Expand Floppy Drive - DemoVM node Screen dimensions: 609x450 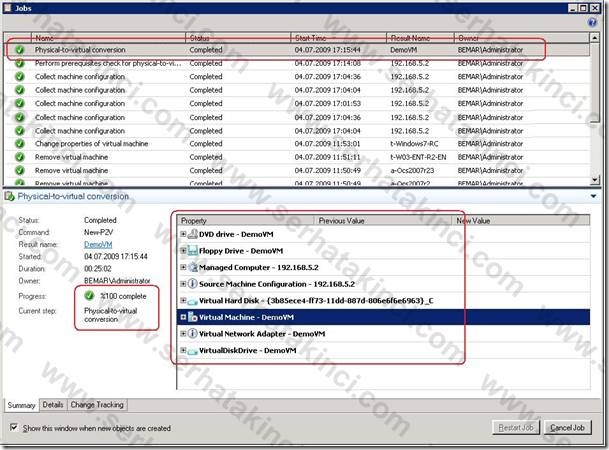tap(183, 251)
